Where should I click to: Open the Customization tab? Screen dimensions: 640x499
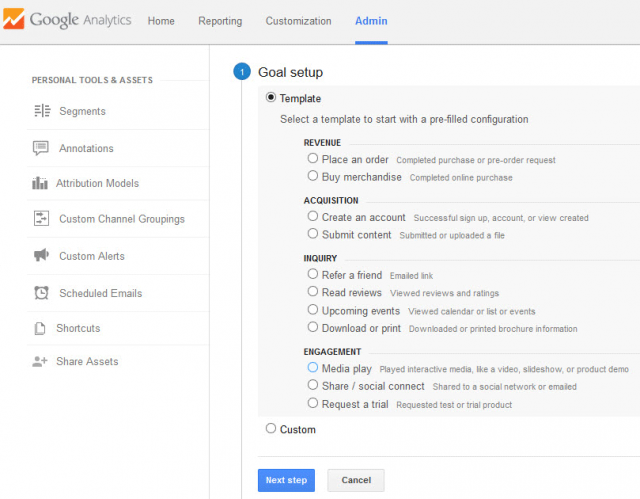click(298, 21)
